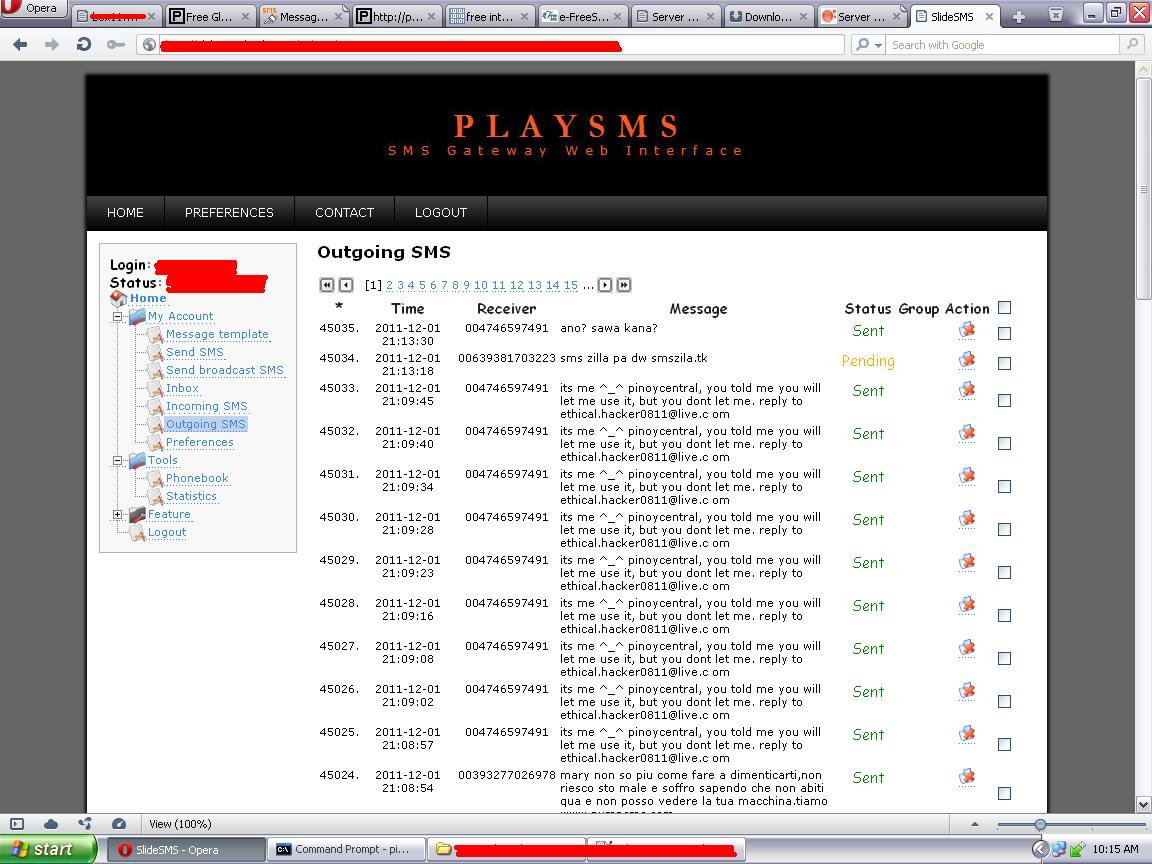Go to the next page using the arrow
The height and width of the screenshot is (864, 1152).
tap(606, 285)
